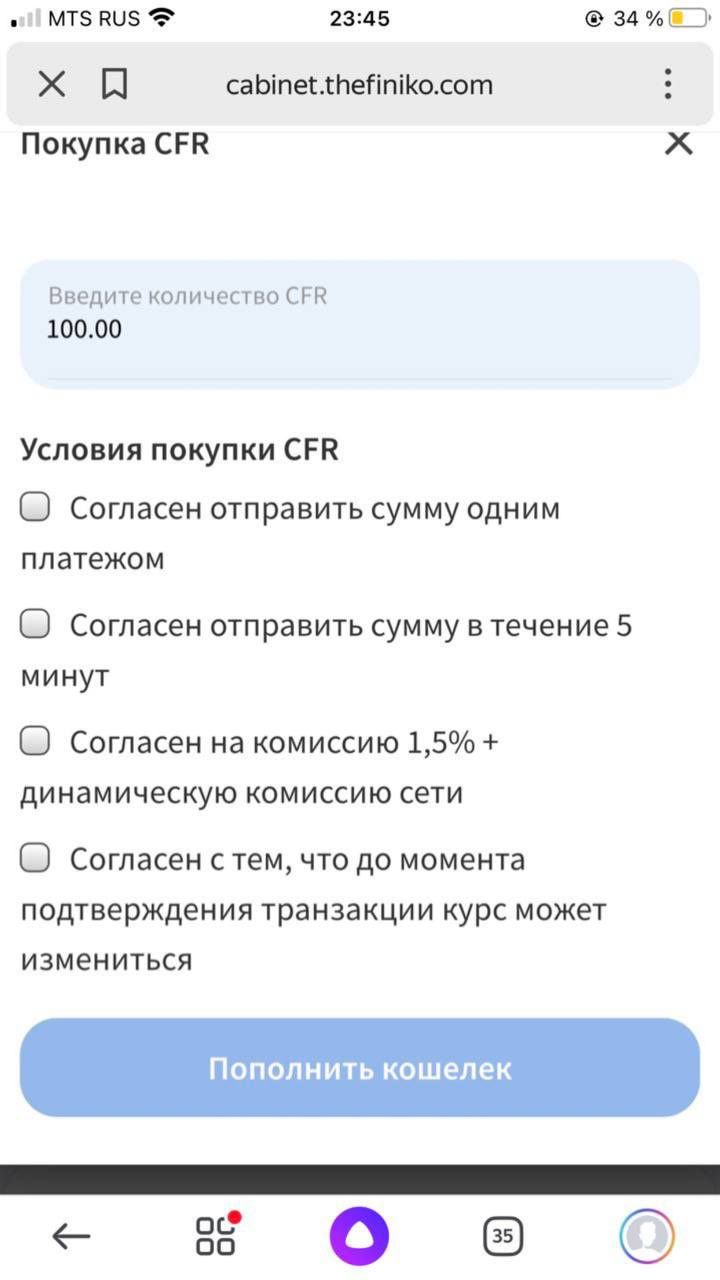Tap the Условия покупки CFR heading
The width and height of the screenshot is (720, 1280).
(x=180, y=450)
